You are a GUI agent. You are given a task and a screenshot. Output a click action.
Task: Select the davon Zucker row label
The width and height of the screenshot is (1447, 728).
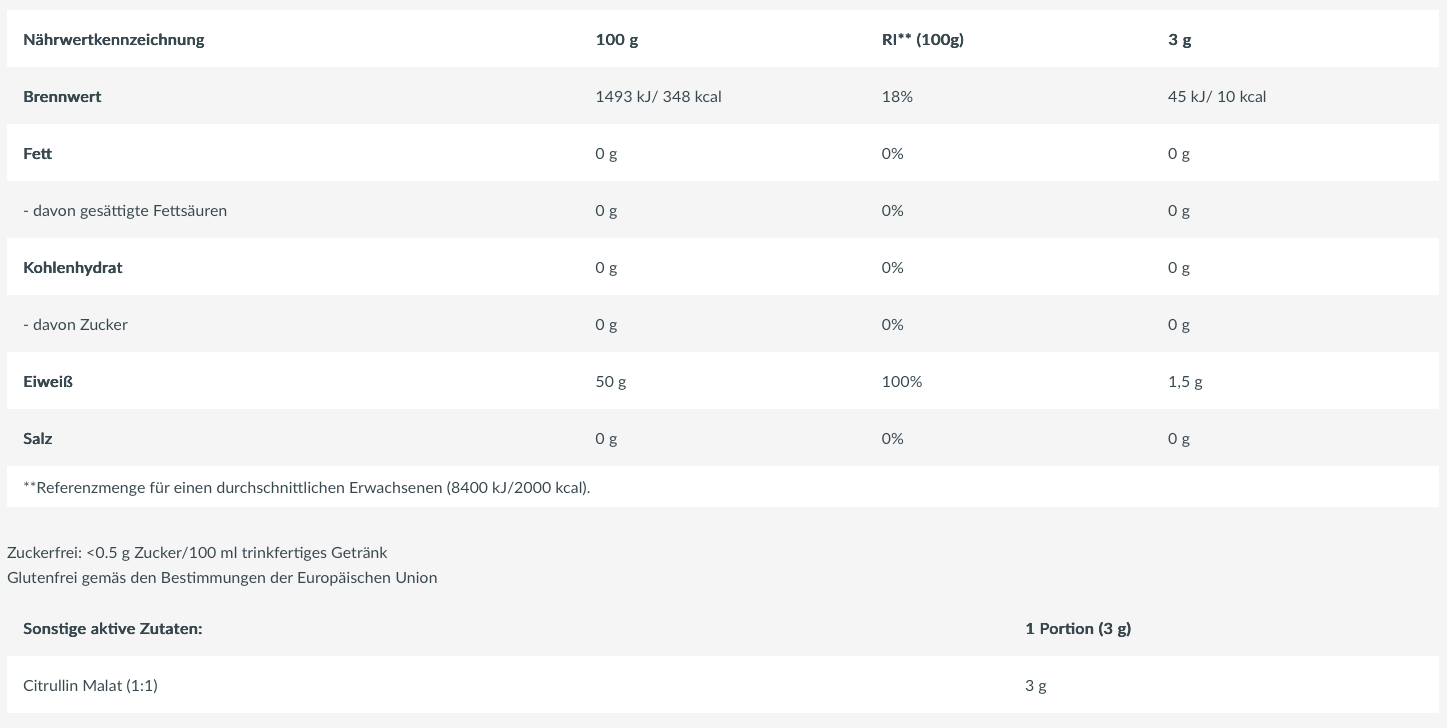(75, 325)
